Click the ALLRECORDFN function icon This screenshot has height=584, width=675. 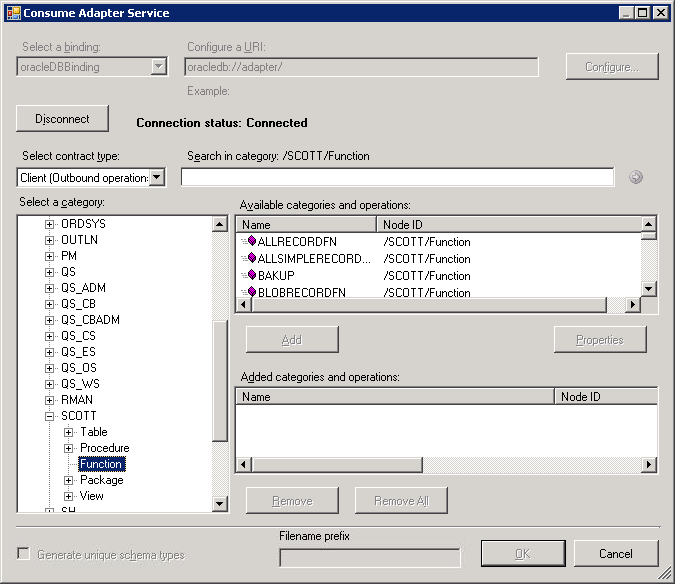pyautogui.click(x=250, y=241)
